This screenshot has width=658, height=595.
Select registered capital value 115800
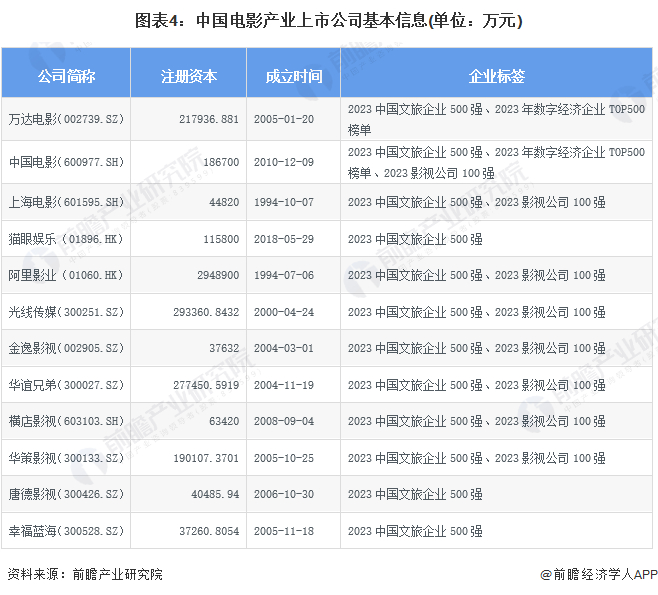221,239
